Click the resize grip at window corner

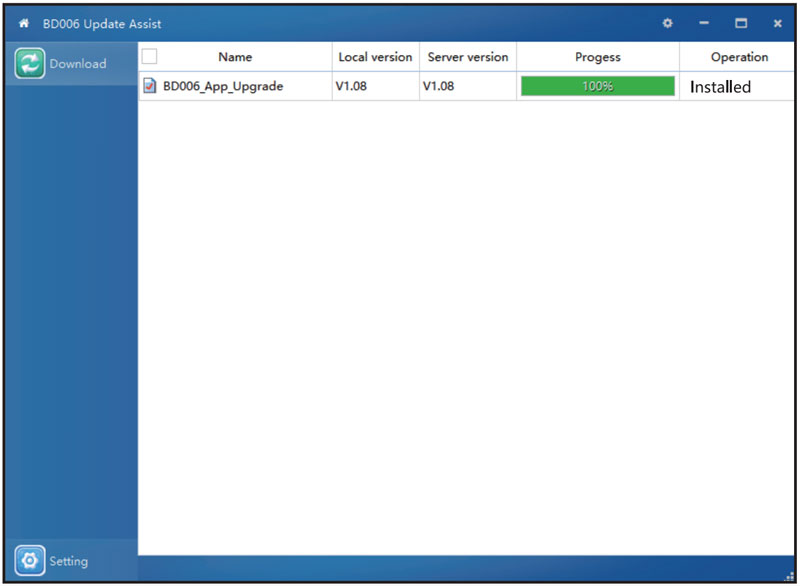[789, 576]
